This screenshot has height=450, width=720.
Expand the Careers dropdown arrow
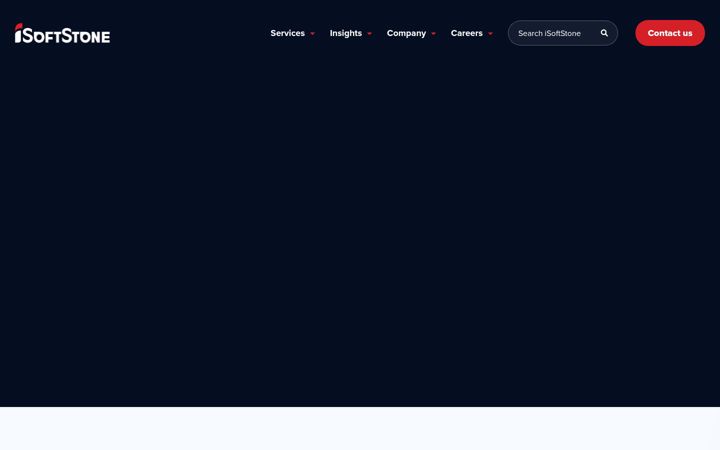click(490, 34)
